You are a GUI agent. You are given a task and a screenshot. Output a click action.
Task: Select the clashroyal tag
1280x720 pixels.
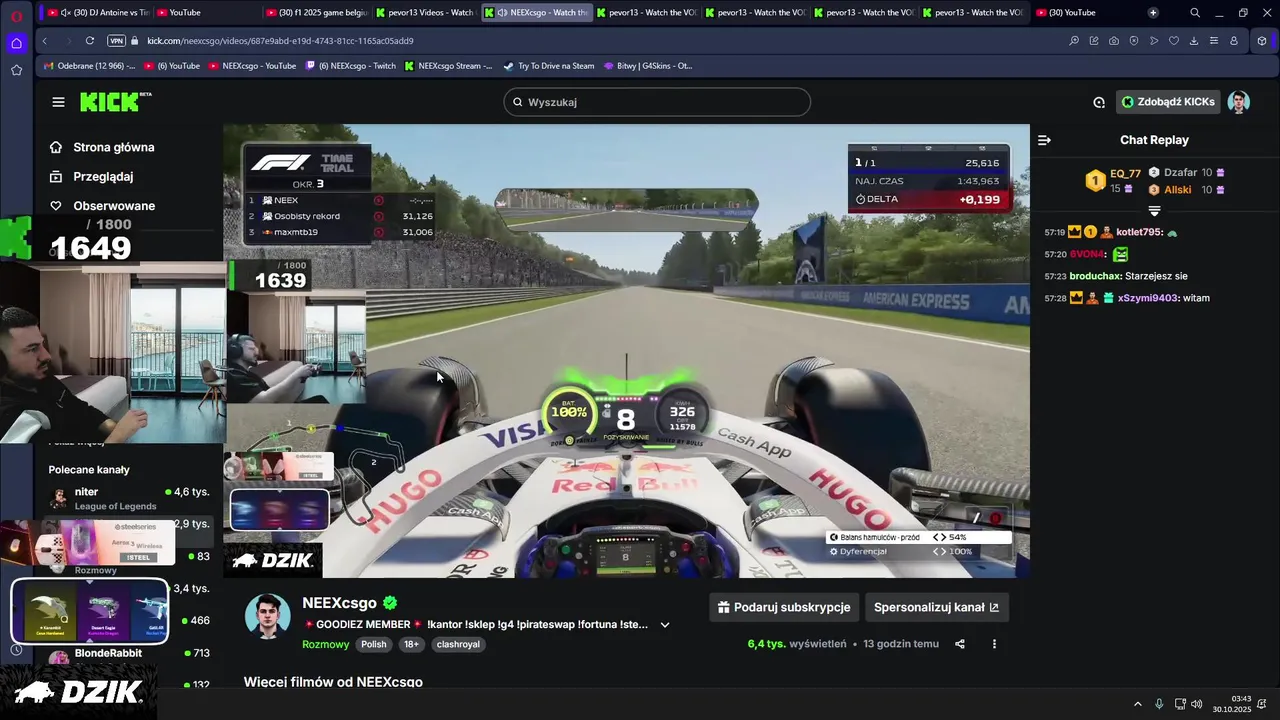click(x=459, y=644)
